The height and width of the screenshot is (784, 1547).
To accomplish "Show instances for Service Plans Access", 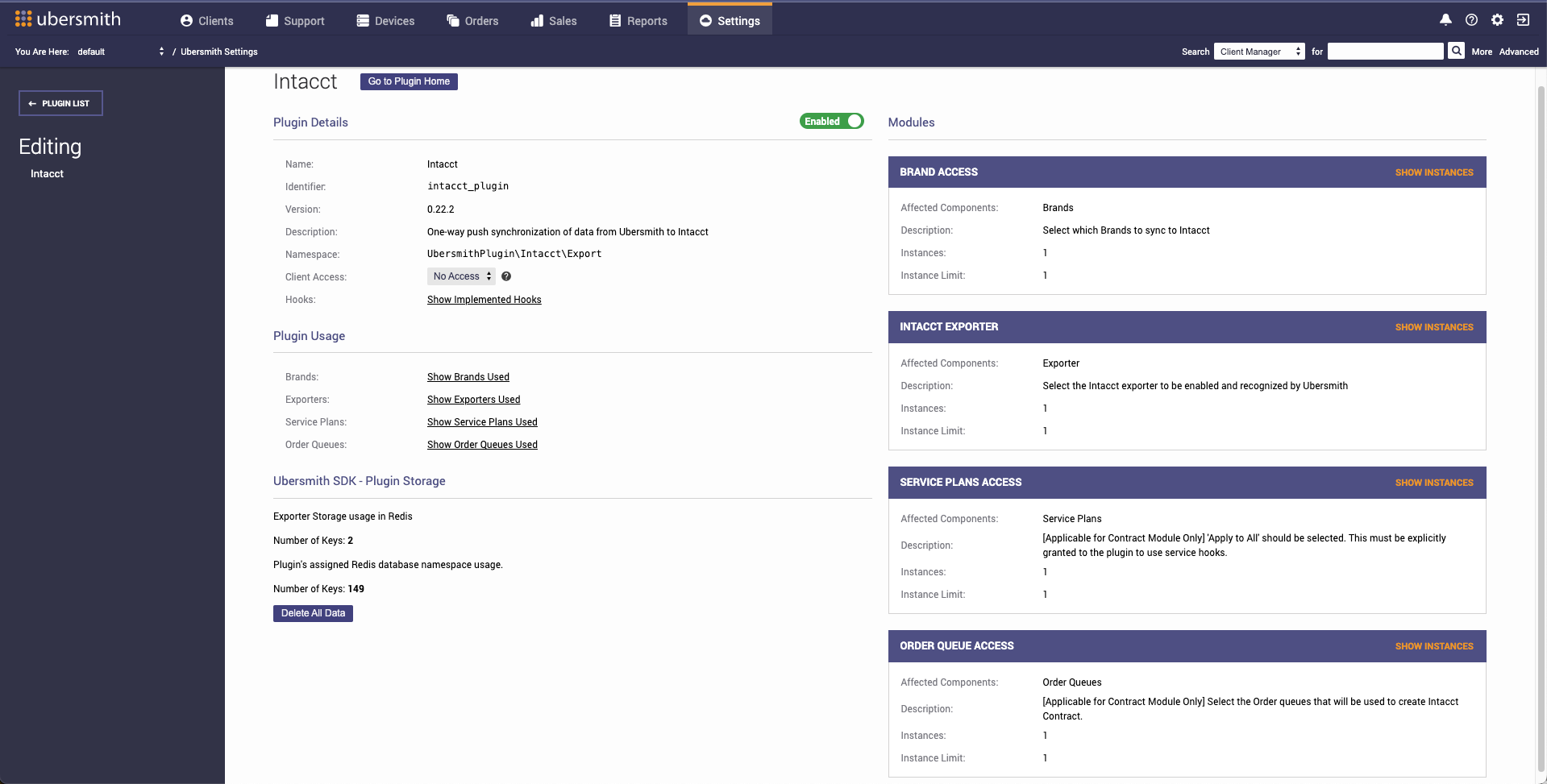I will coord(1434,483).
